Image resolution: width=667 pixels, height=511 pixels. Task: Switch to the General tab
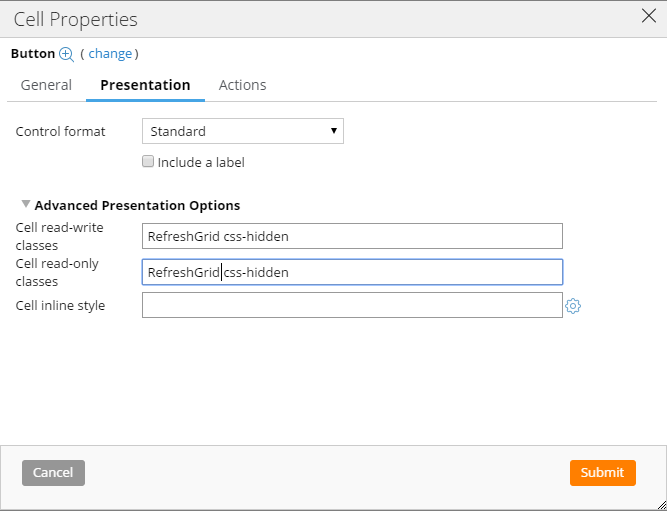tap(46, 85)
